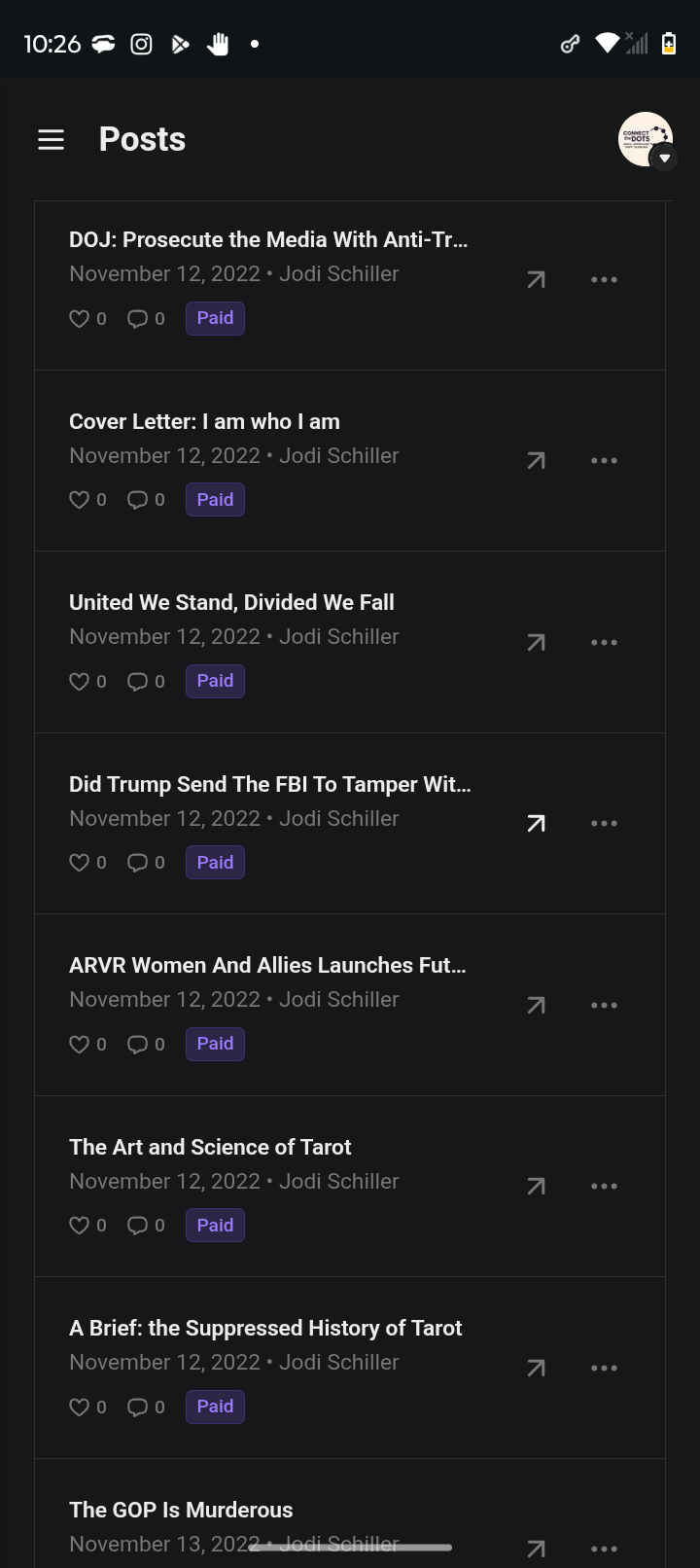Open external link for DOJ post
The width and height of the screenshot is (700, 1568).
pyautogui.click(x=536, y=280)
